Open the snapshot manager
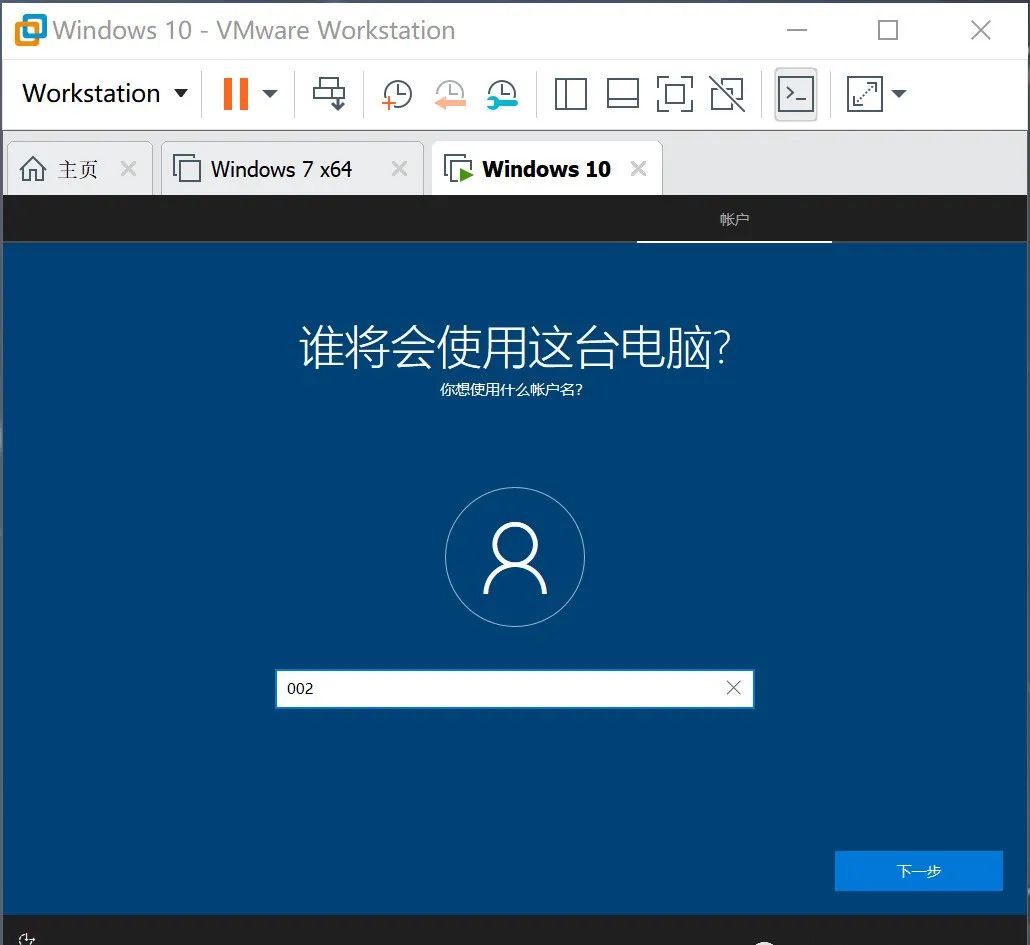This screenshot has height=945, width=1030. [502, 93]
